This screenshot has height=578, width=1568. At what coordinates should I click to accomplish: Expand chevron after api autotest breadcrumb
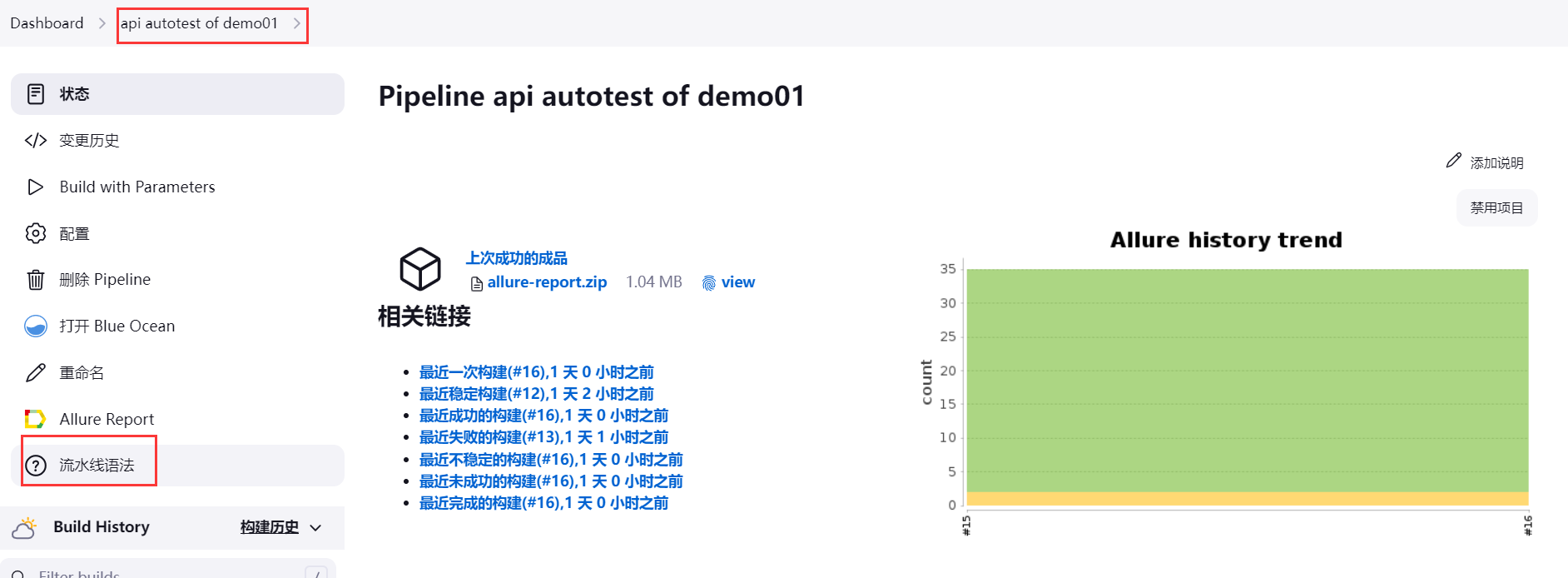tap(297, 23)
